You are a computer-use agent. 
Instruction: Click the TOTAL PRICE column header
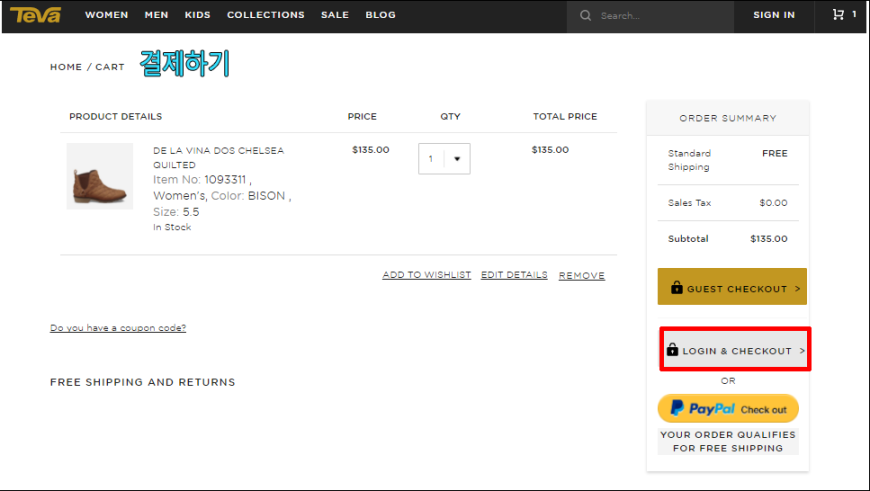point(565,117)
